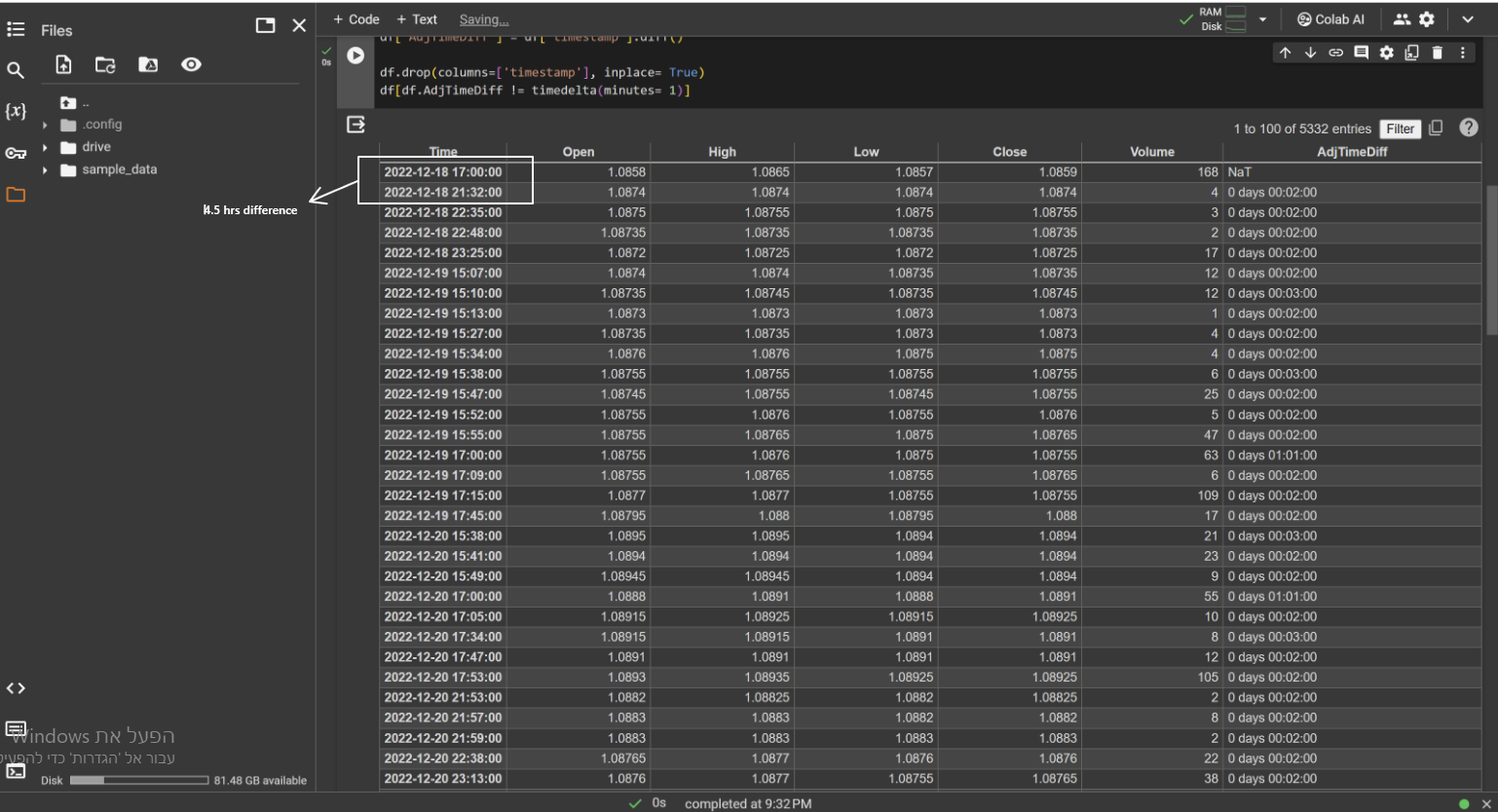Open the terminal icon at bottom left
The image size is (1498, 812).
[x=16, y=771]
